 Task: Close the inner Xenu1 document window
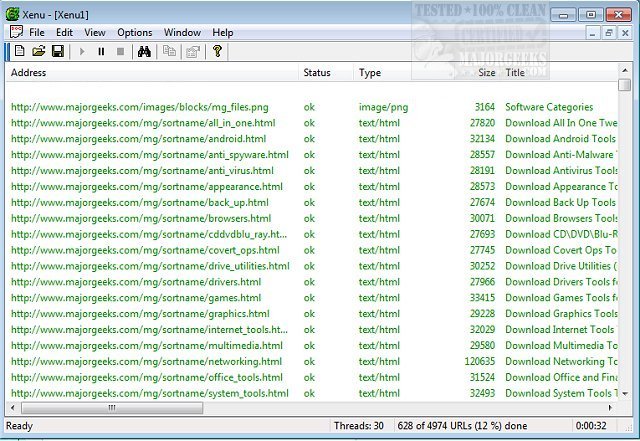tap(625, 33)
